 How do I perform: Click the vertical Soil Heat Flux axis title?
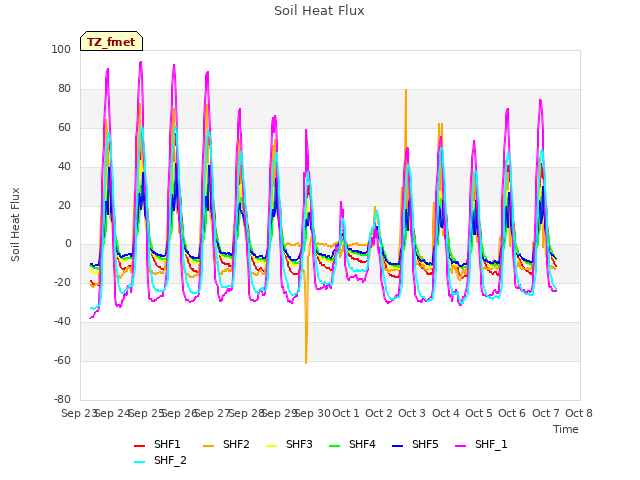[x=15, y=224]
